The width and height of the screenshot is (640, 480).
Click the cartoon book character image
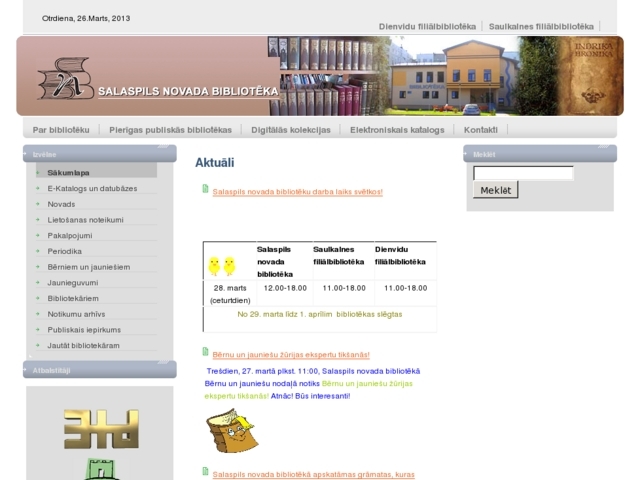point(232,431)
